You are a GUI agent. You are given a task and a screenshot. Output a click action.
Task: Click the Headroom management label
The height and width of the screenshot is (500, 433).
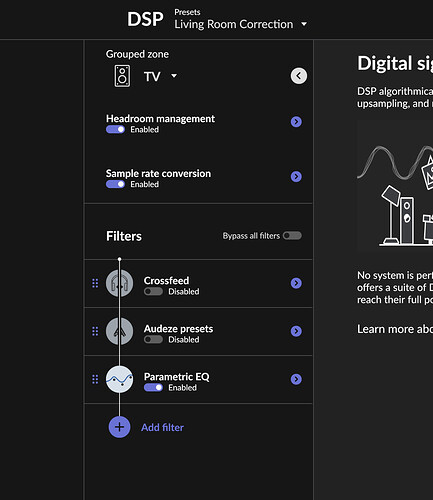point(160,119)
